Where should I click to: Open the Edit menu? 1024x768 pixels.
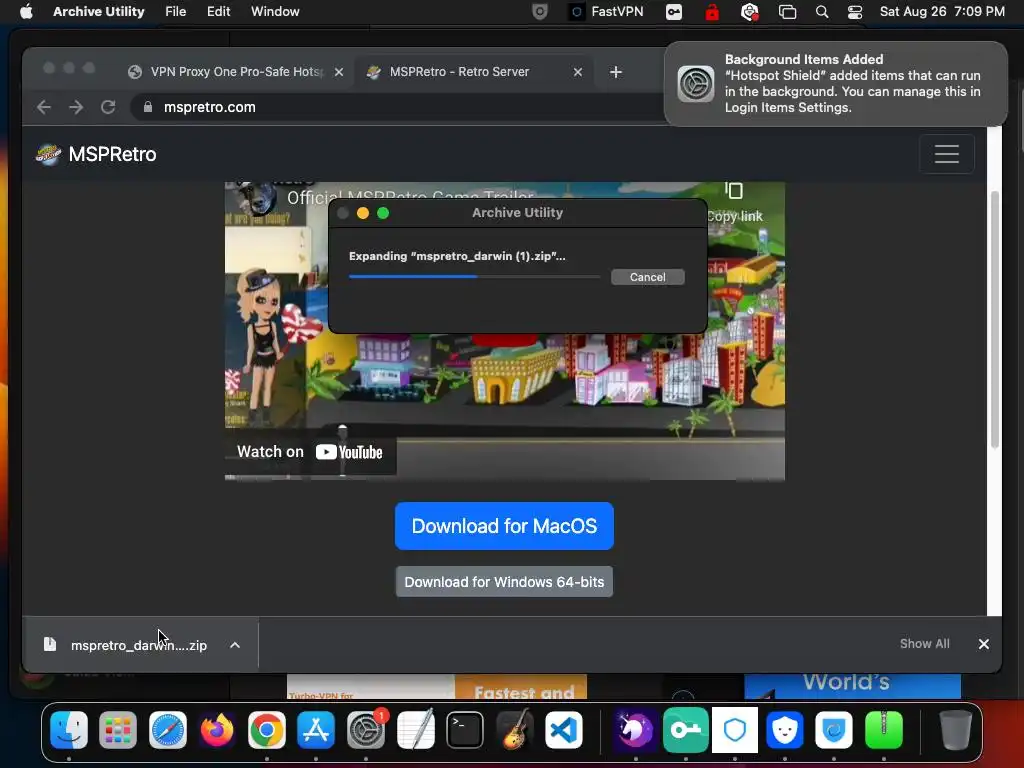[x=218, y=11]
